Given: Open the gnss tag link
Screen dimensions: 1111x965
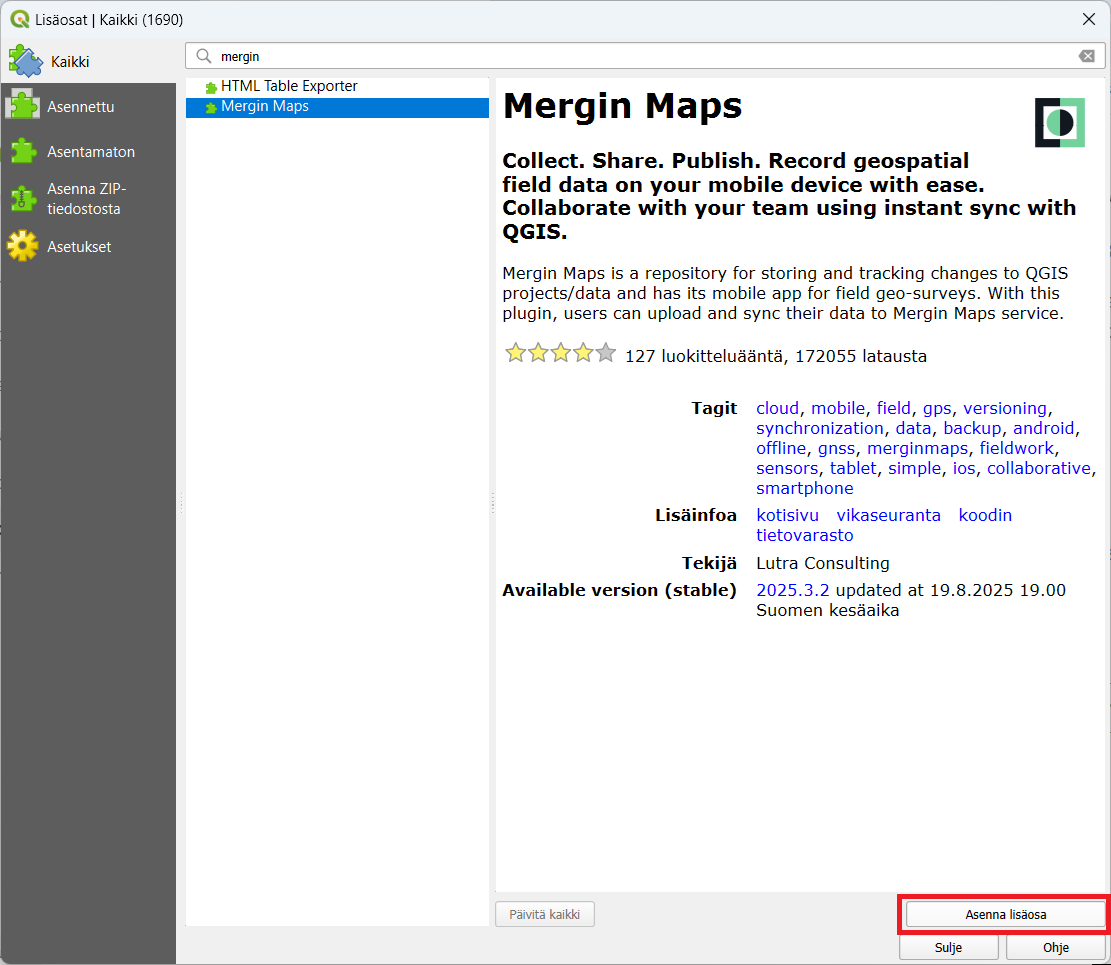Looking at the screenshot, I should click(836, 448).
